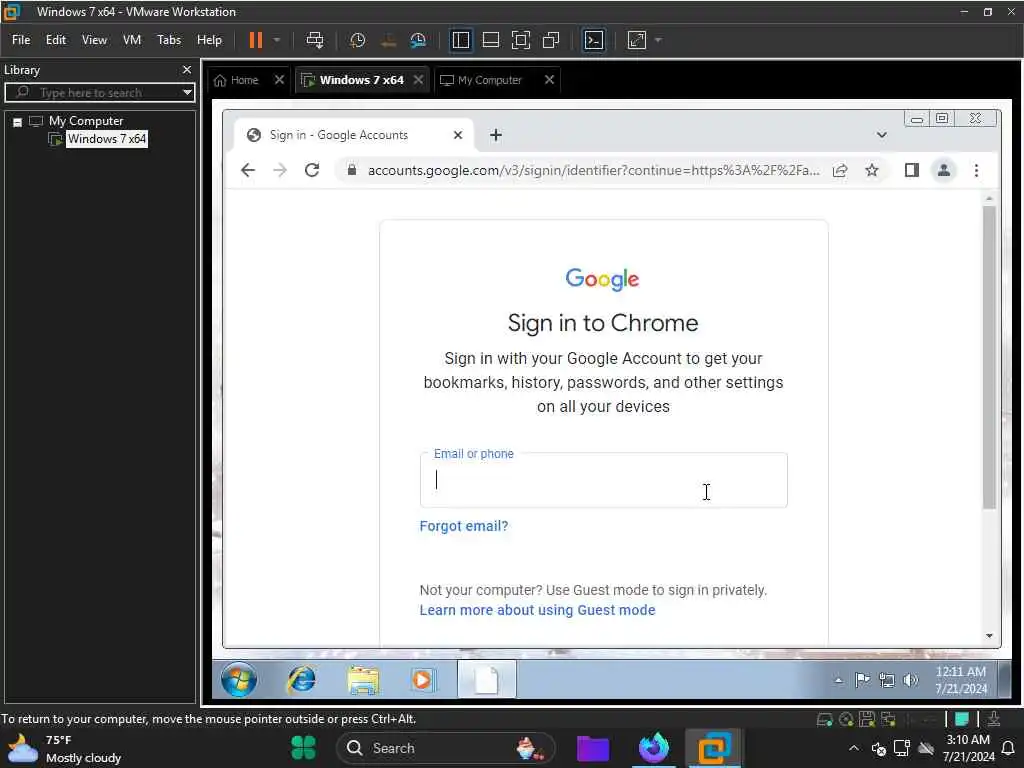Open the stretch display dropdown arrow

(x=658, y=40)
